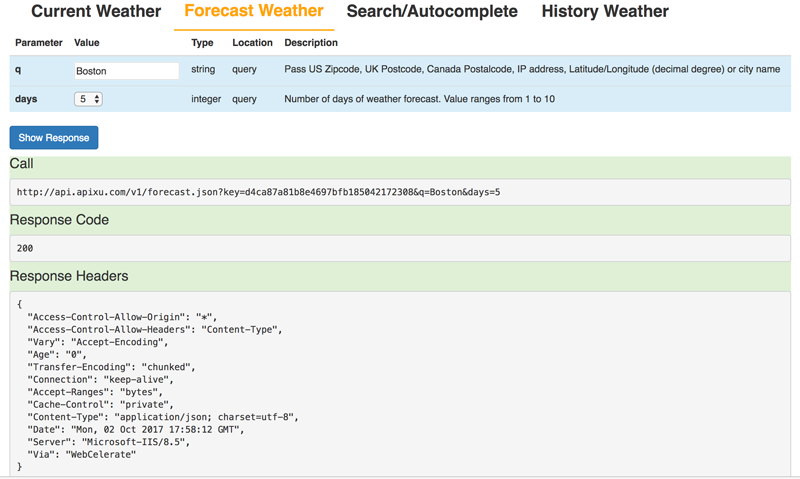Click the 200 response code box
This screenshot has height=479, width=800.
[400, 248]
